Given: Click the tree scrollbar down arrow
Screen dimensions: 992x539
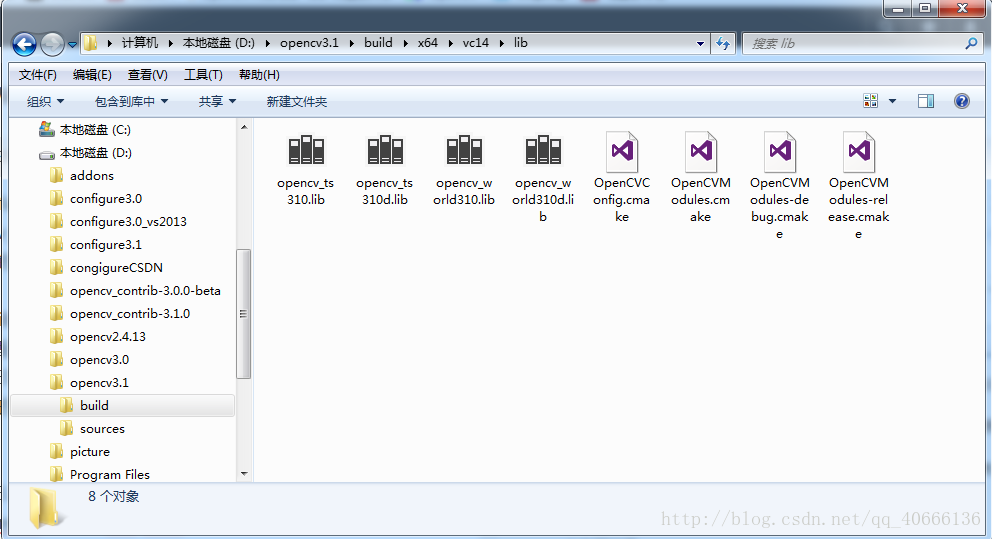Looking at the screenshot, I should click(x=244, y=474).
